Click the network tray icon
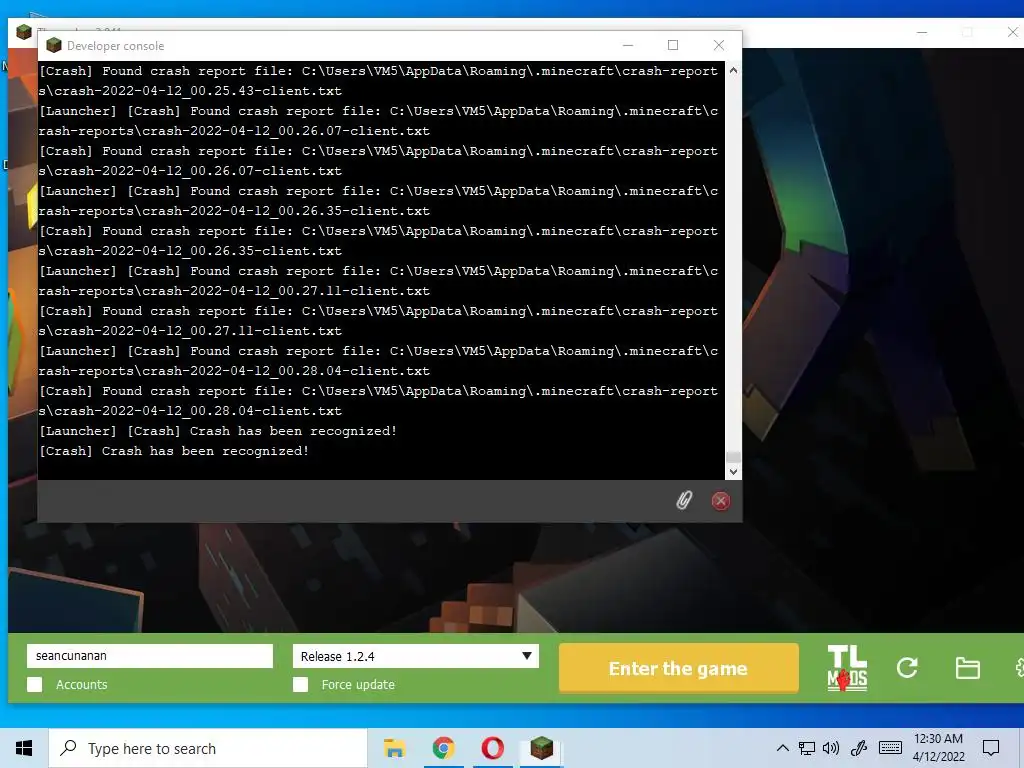The height and width of the screenshot is (768, 1024). tap(807, 748)
